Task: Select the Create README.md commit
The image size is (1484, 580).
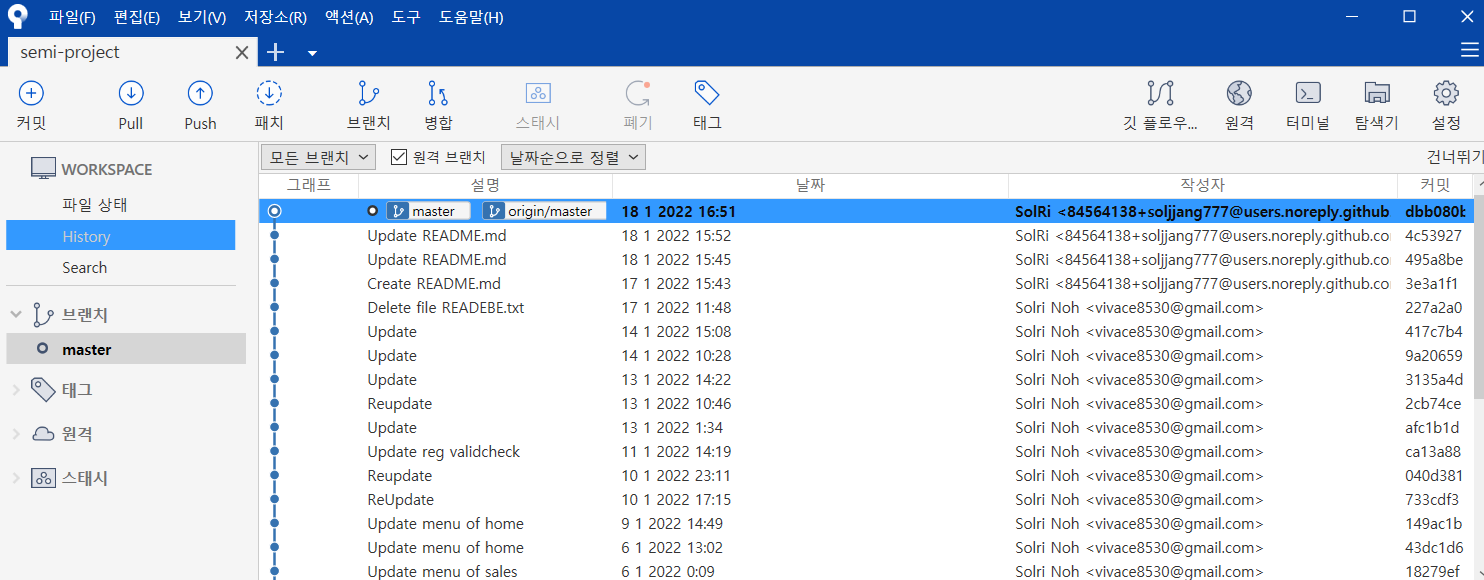Action: point(866,283)
